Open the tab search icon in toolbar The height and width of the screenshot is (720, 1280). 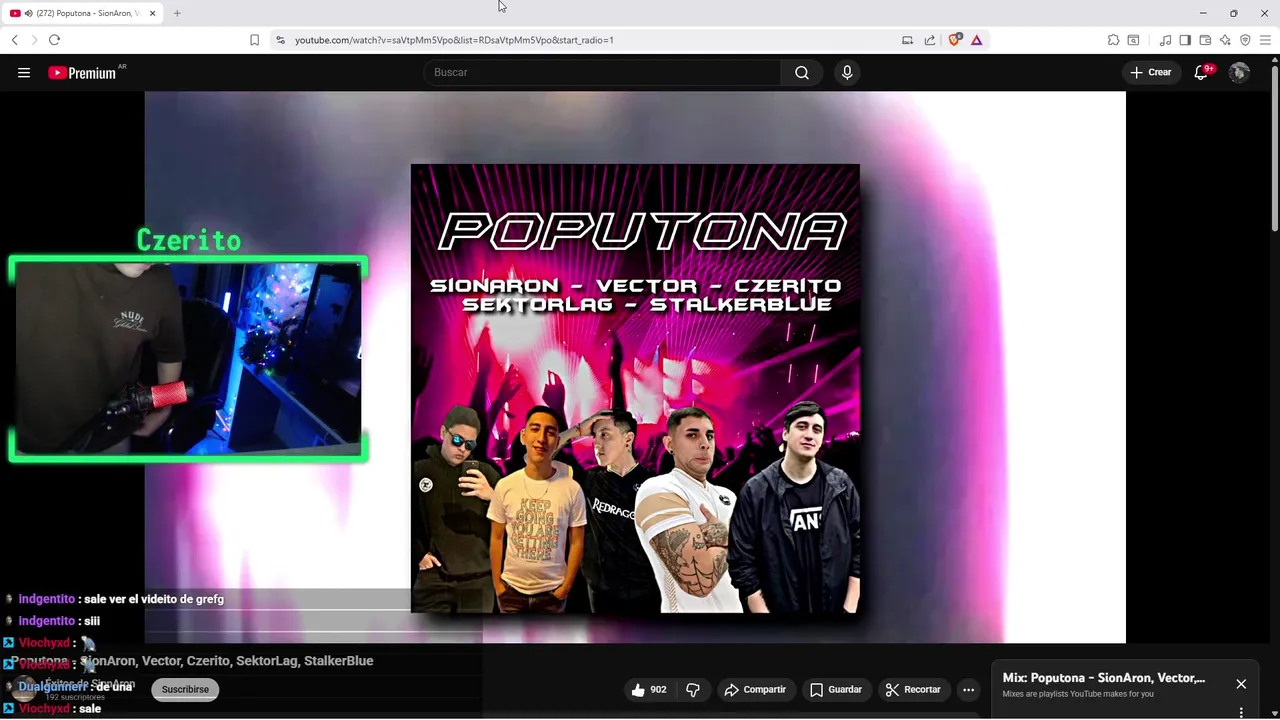(x=1133, y=40)
